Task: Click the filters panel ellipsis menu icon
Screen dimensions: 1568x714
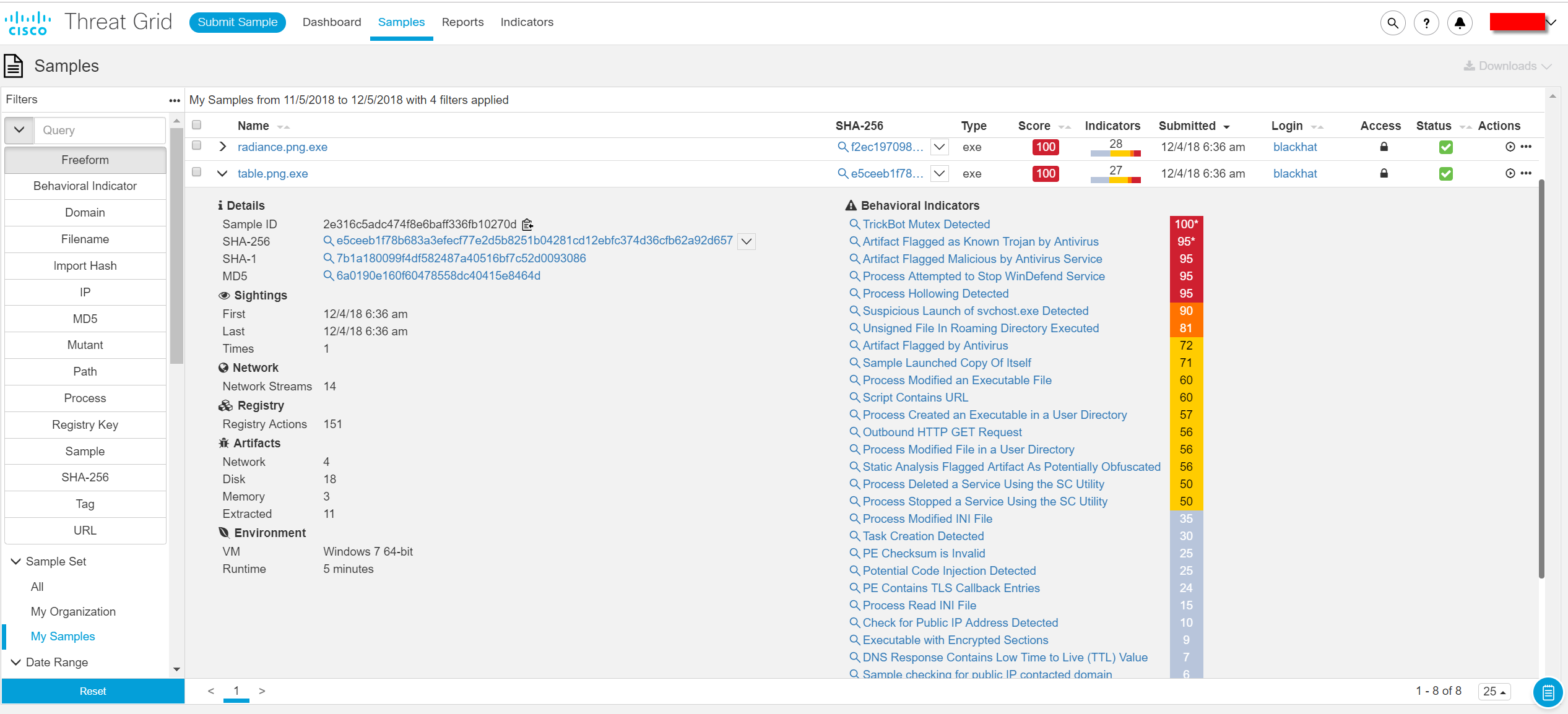Action: 175,100
